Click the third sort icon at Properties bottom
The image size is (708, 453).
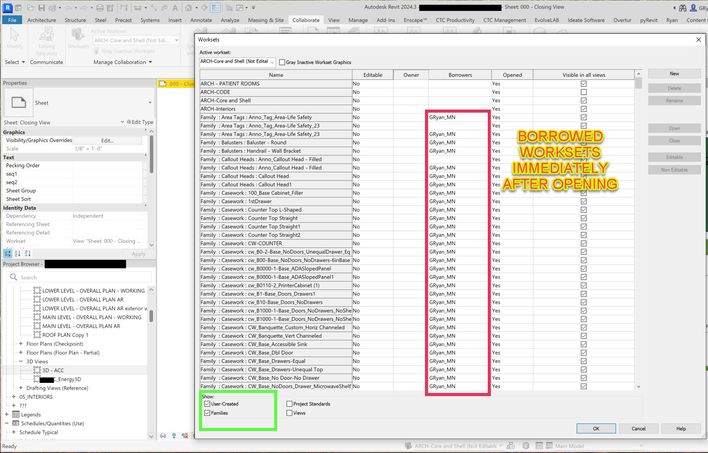[28, 253]
